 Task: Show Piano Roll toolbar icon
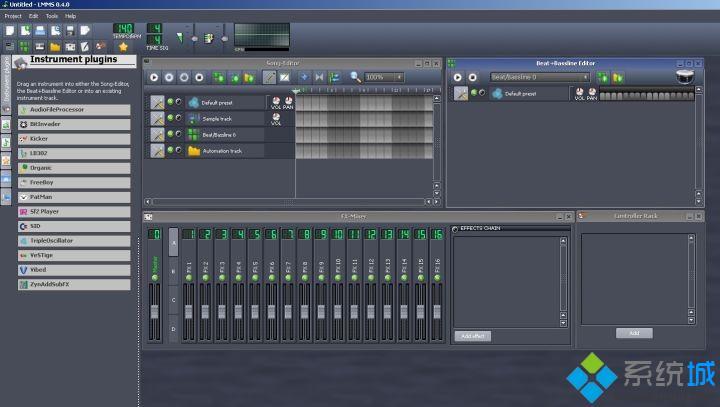point(40,46)
